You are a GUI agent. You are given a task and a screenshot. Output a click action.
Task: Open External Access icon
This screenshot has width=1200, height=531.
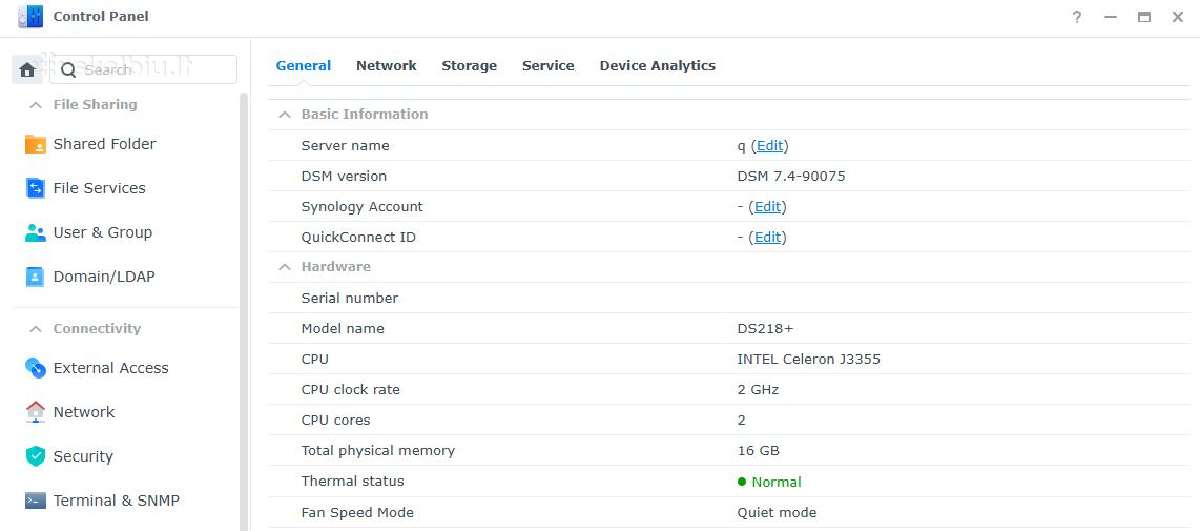click(x=35, y=368)
